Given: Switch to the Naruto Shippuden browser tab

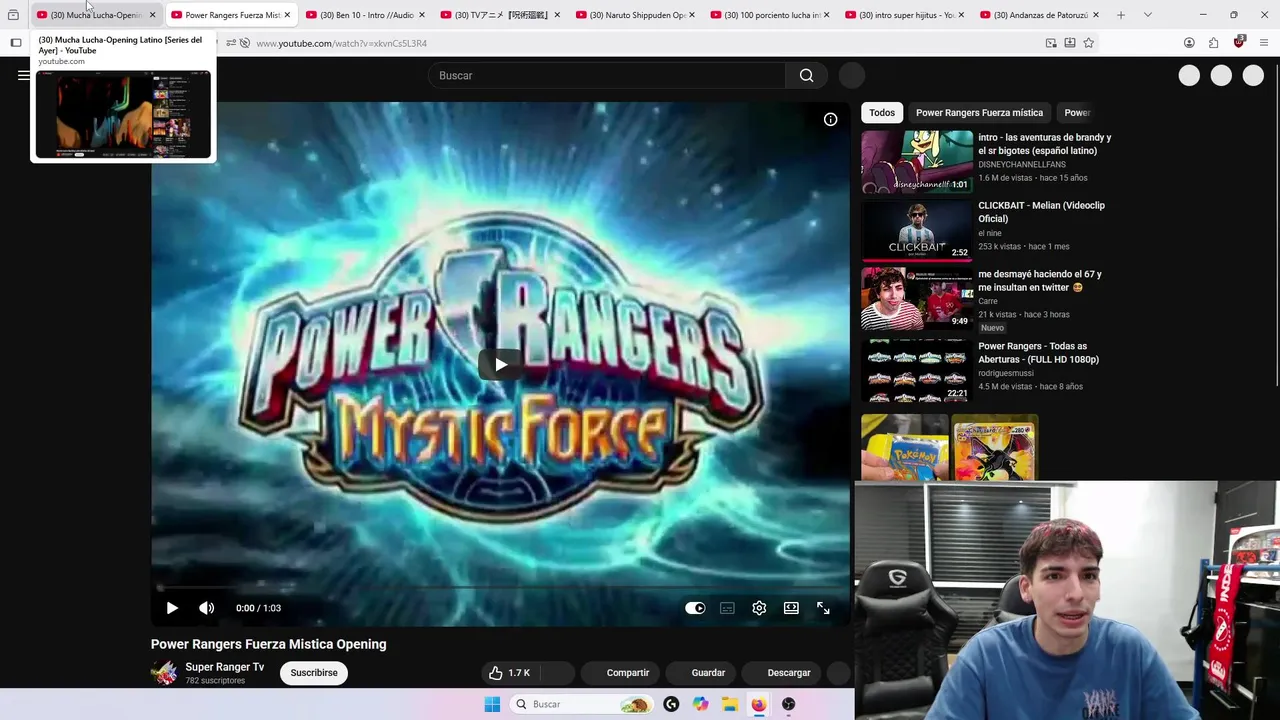Looking at the screenshot, I should pyautogui.click(x=636, y=15).
